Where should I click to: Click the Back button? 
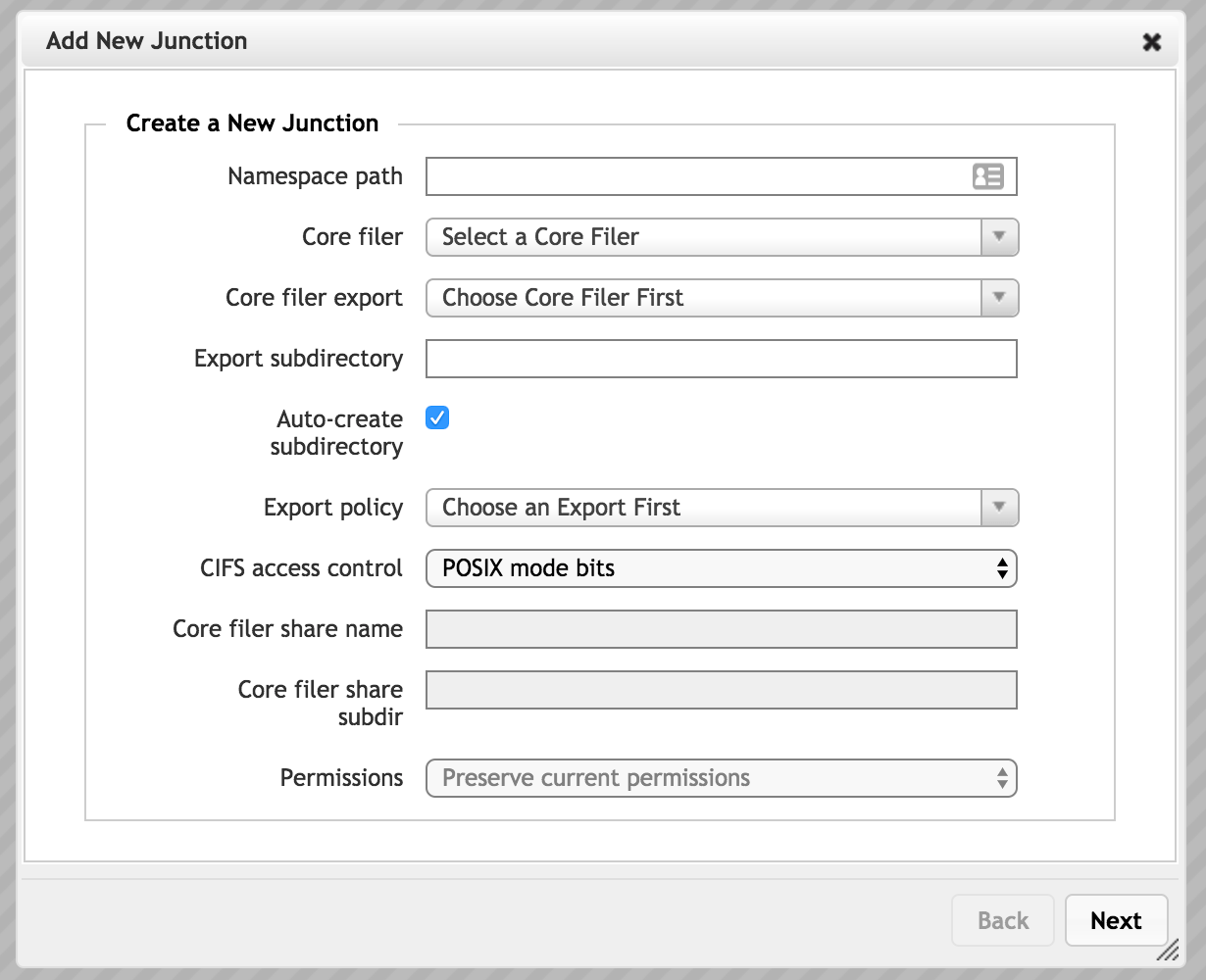click(x=1002, y=920)
